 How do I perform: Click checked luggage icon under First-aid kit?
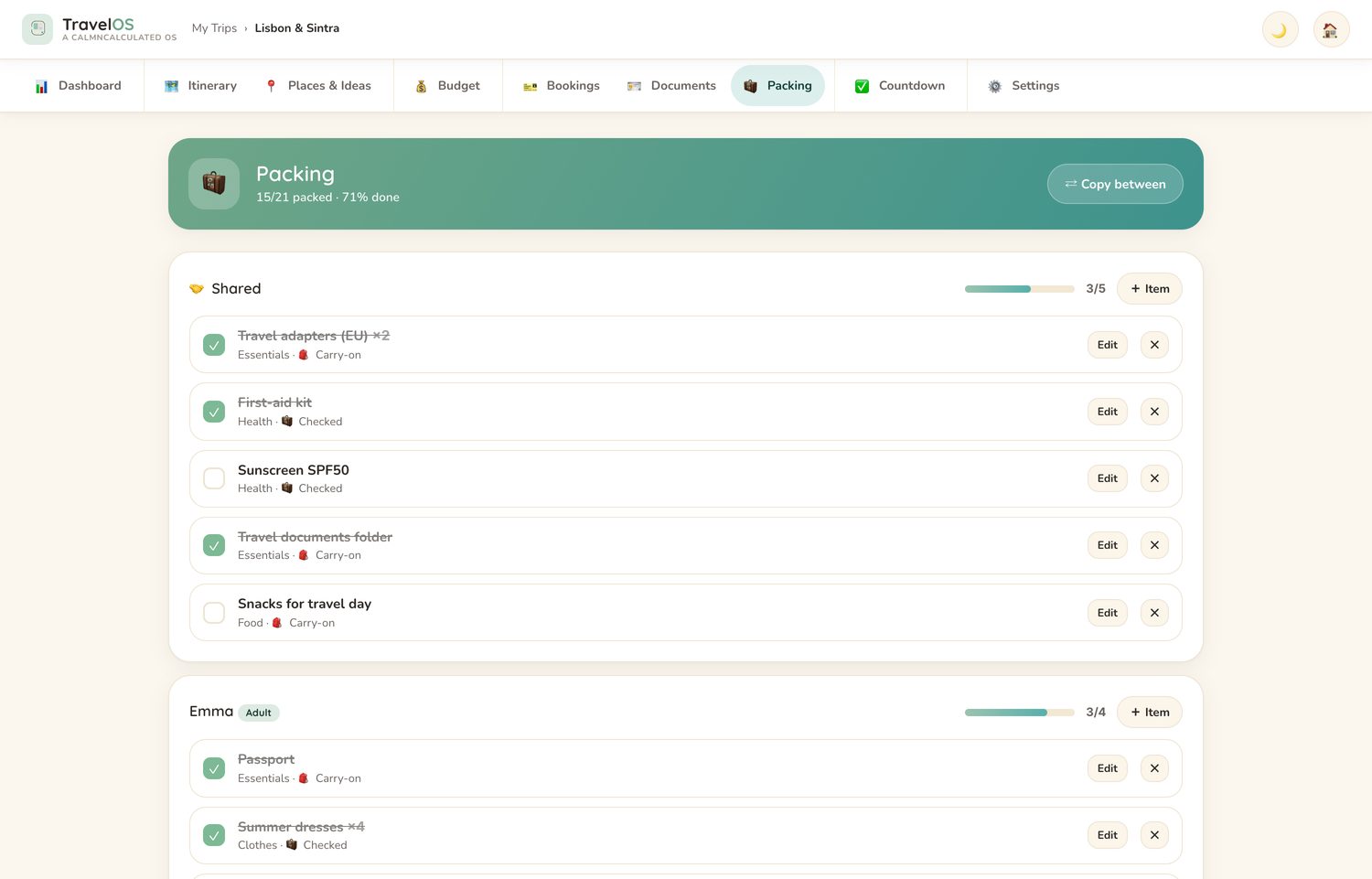[x=287, y=422]
